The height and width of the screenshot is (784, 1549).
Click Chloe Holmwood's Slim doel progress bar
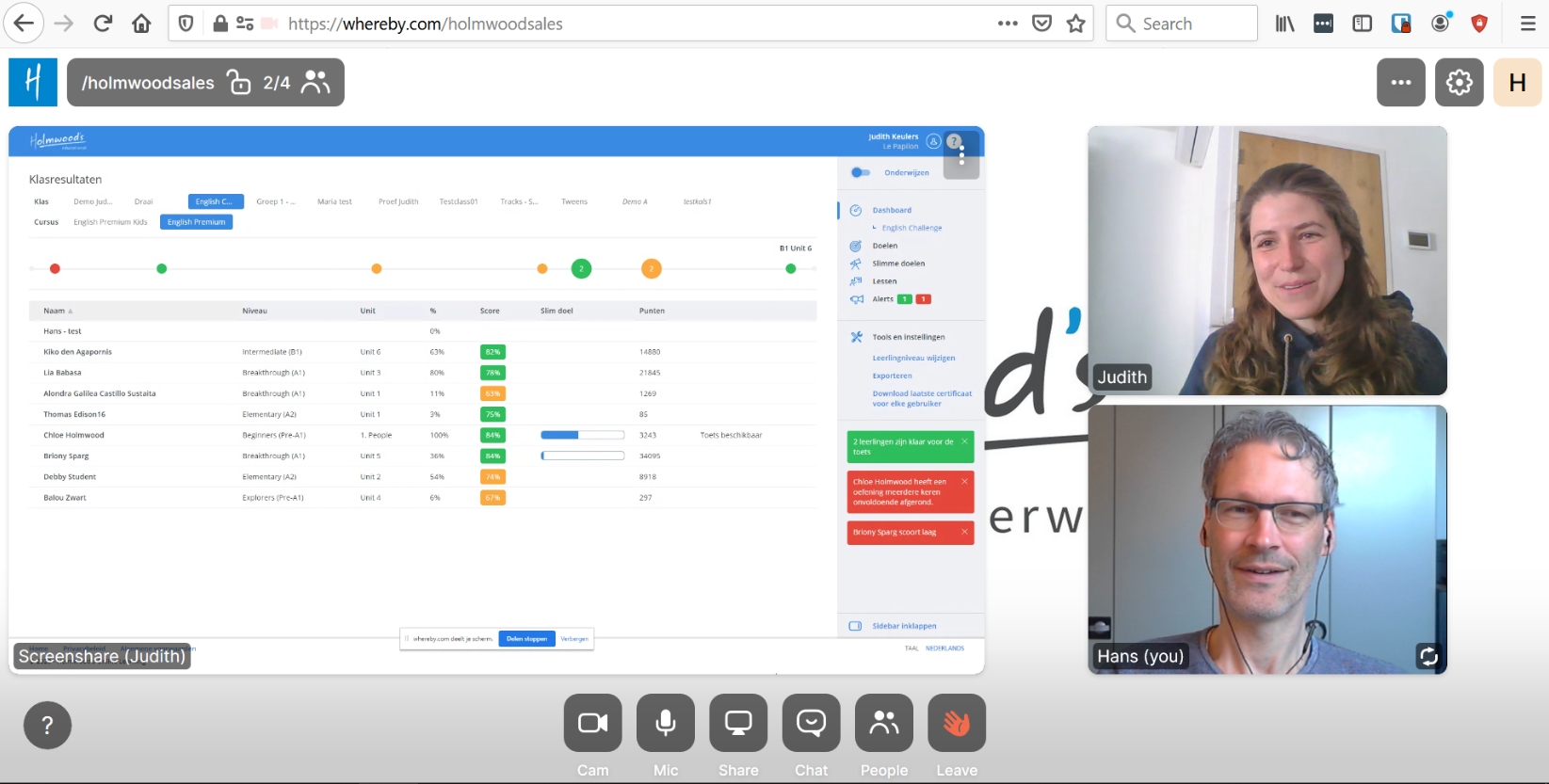click(x=582, y=435)
